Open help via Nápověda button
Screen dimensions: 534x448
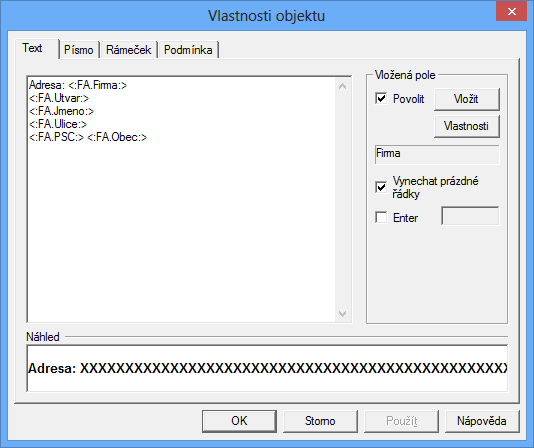coord(482,421)
